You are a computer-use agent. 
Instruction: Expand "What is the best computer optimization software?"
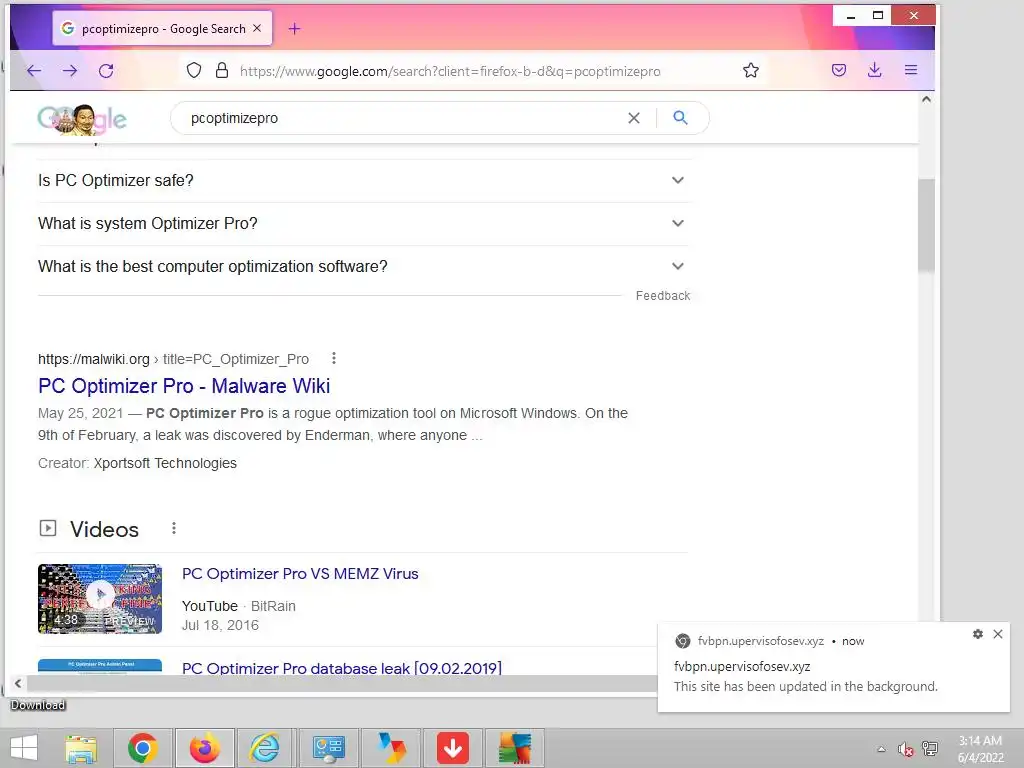coord(364,266)
